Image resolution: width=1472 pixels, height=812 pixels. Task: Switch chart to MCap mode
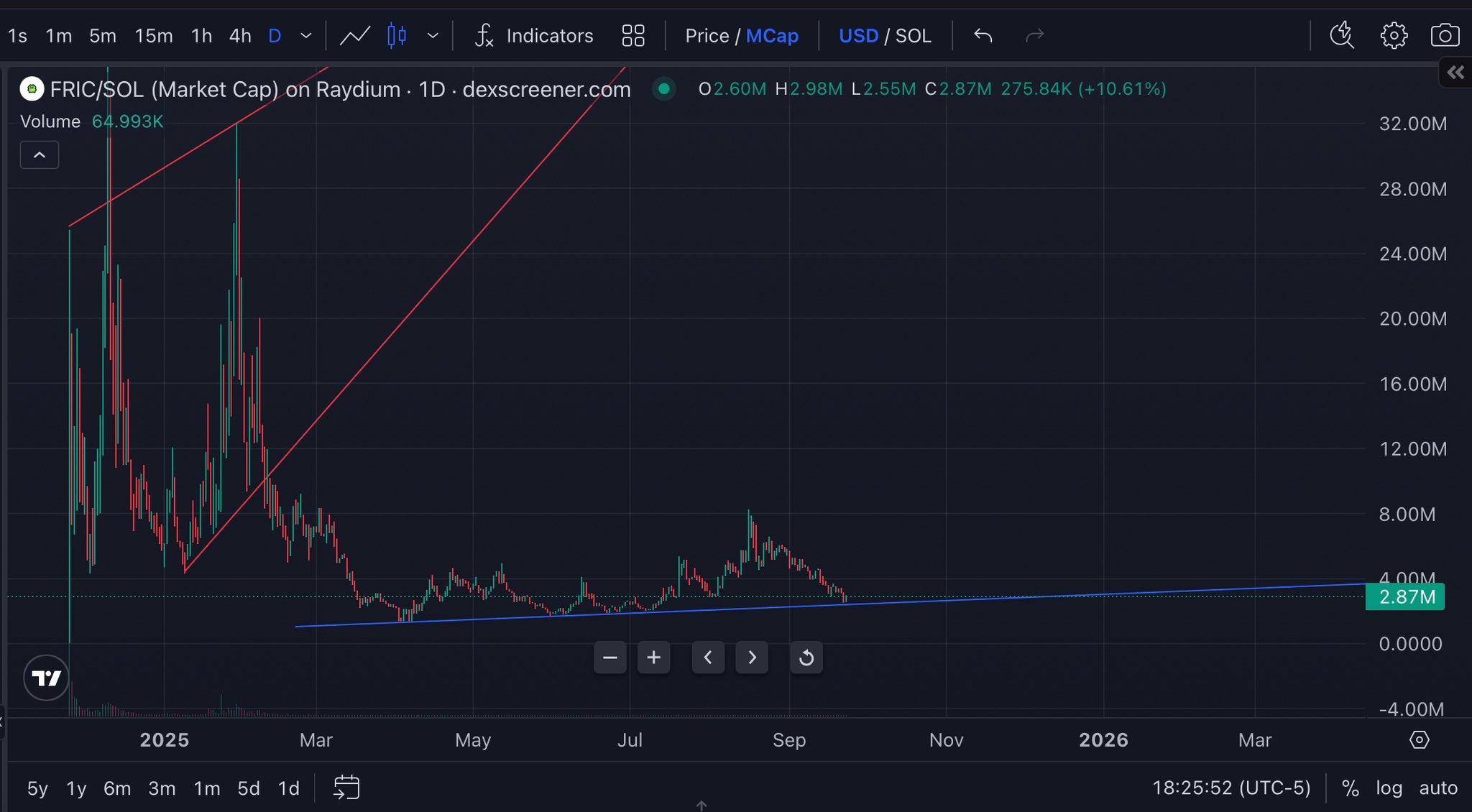tap(772, 35)
